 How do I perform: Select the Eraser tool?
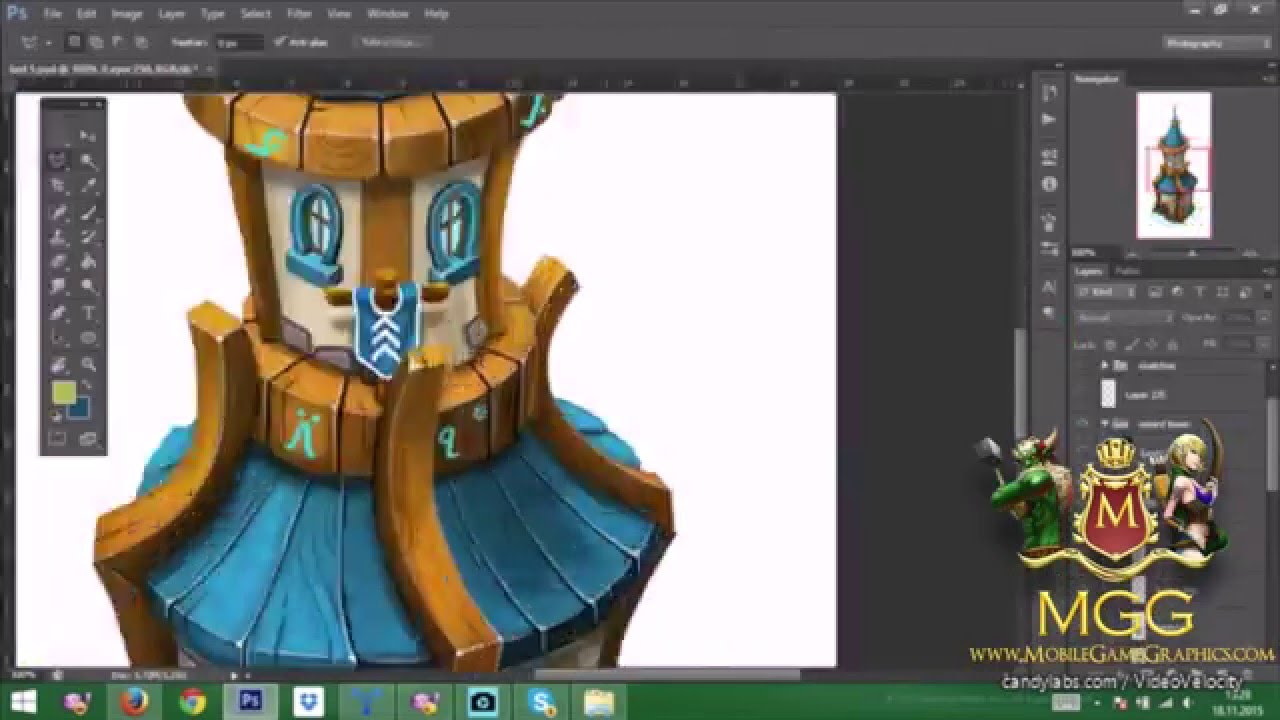pos(58,263)
